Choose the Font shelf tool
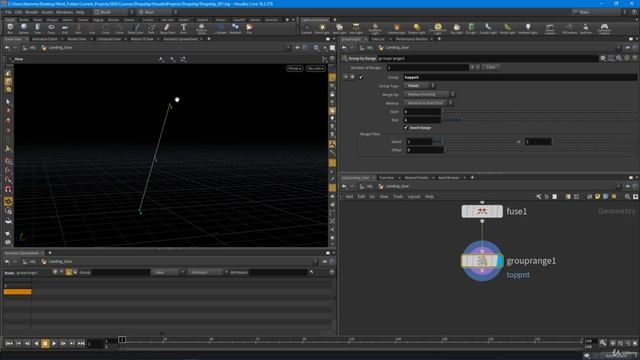 [x=183, y=28]
